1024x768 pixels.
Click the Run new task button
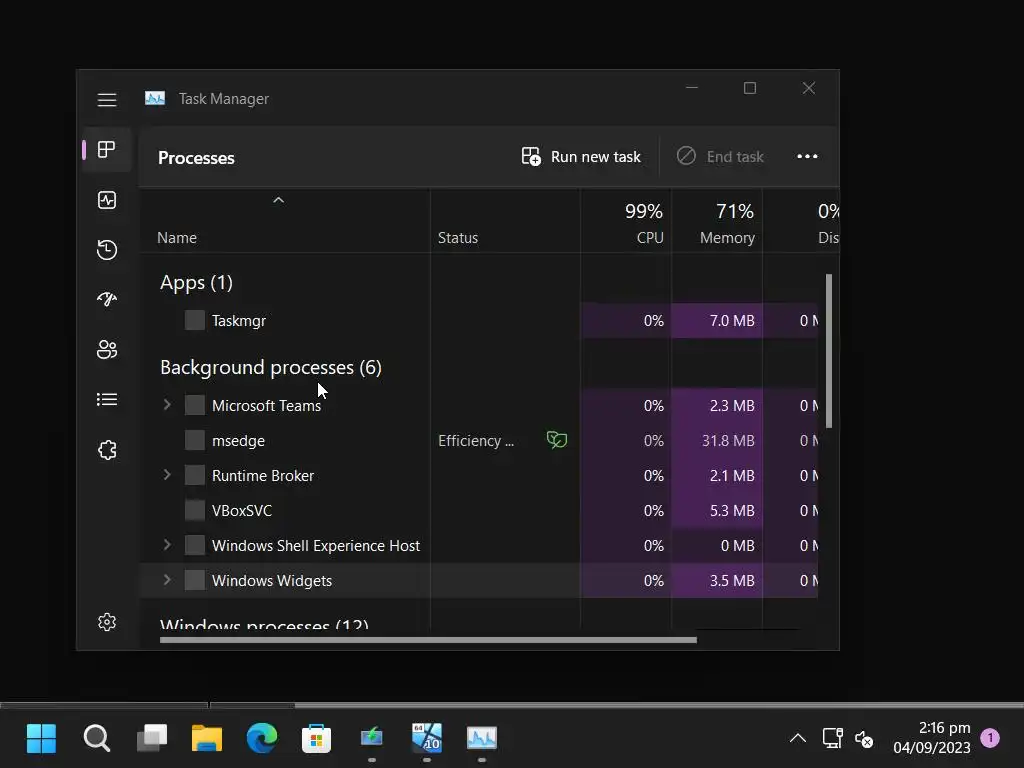581,157
